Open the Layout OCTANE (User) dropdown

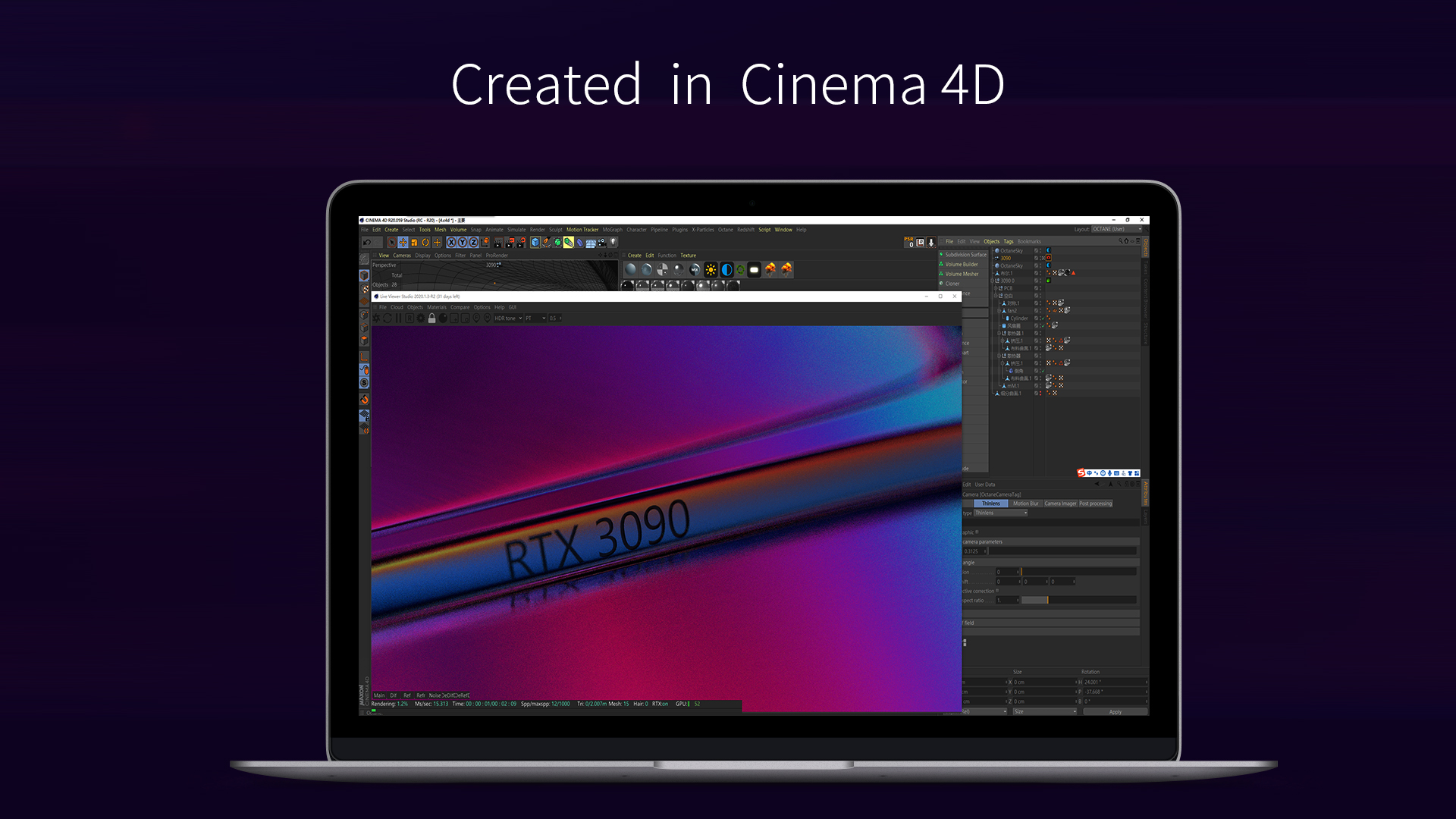point(1116,229)
